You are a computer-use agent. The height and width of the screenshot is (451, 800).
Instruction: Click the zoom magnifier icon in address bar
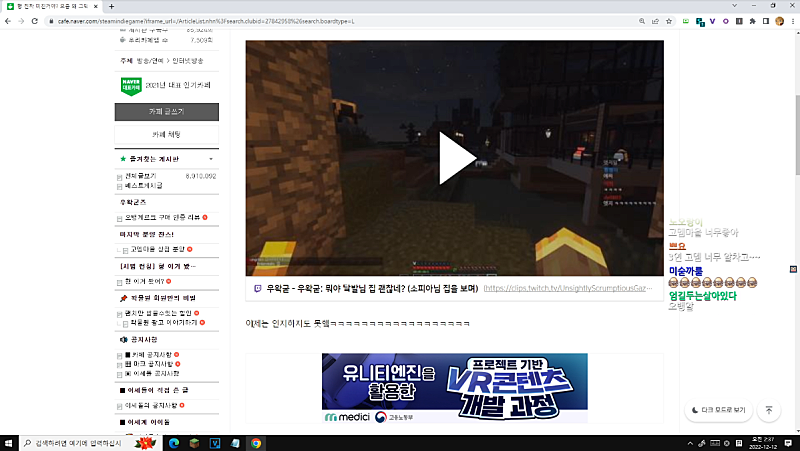pyautogui.click(x=642, y=21)
